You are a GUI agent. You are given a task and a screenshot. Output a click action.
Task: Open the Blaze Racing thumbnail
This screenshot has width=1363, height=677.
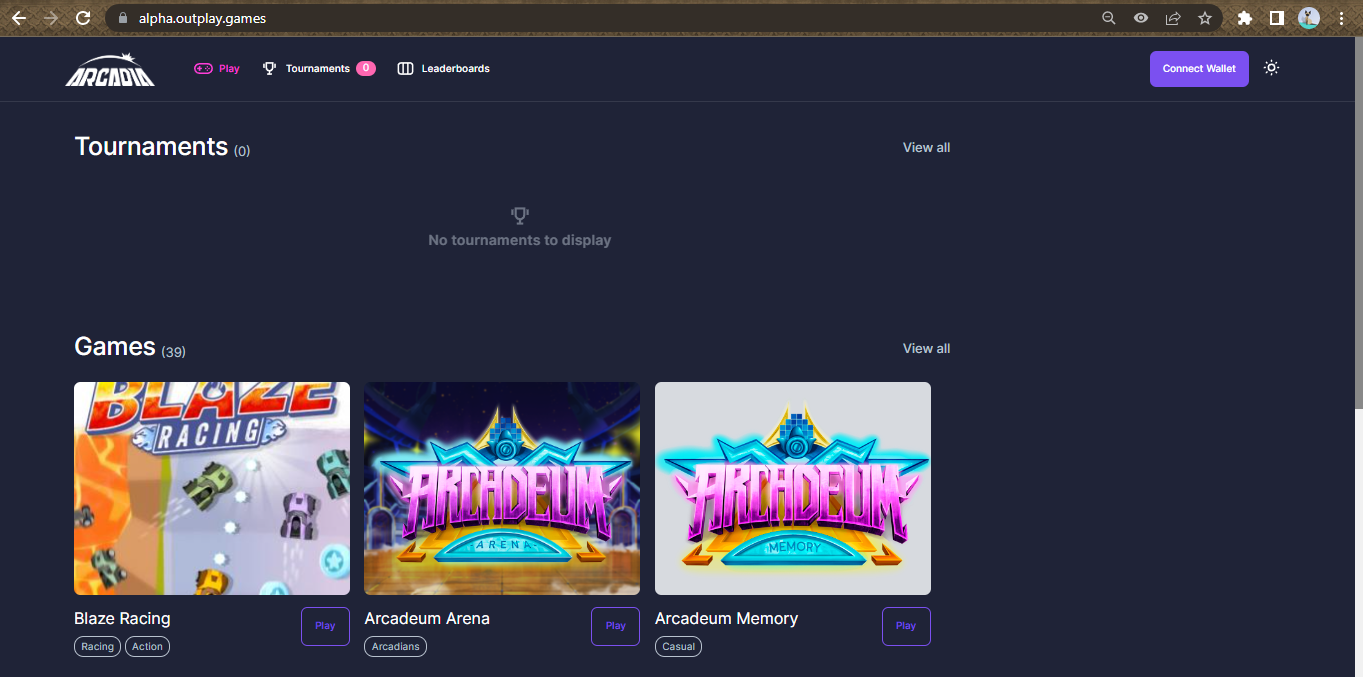(x=212, y=488)
